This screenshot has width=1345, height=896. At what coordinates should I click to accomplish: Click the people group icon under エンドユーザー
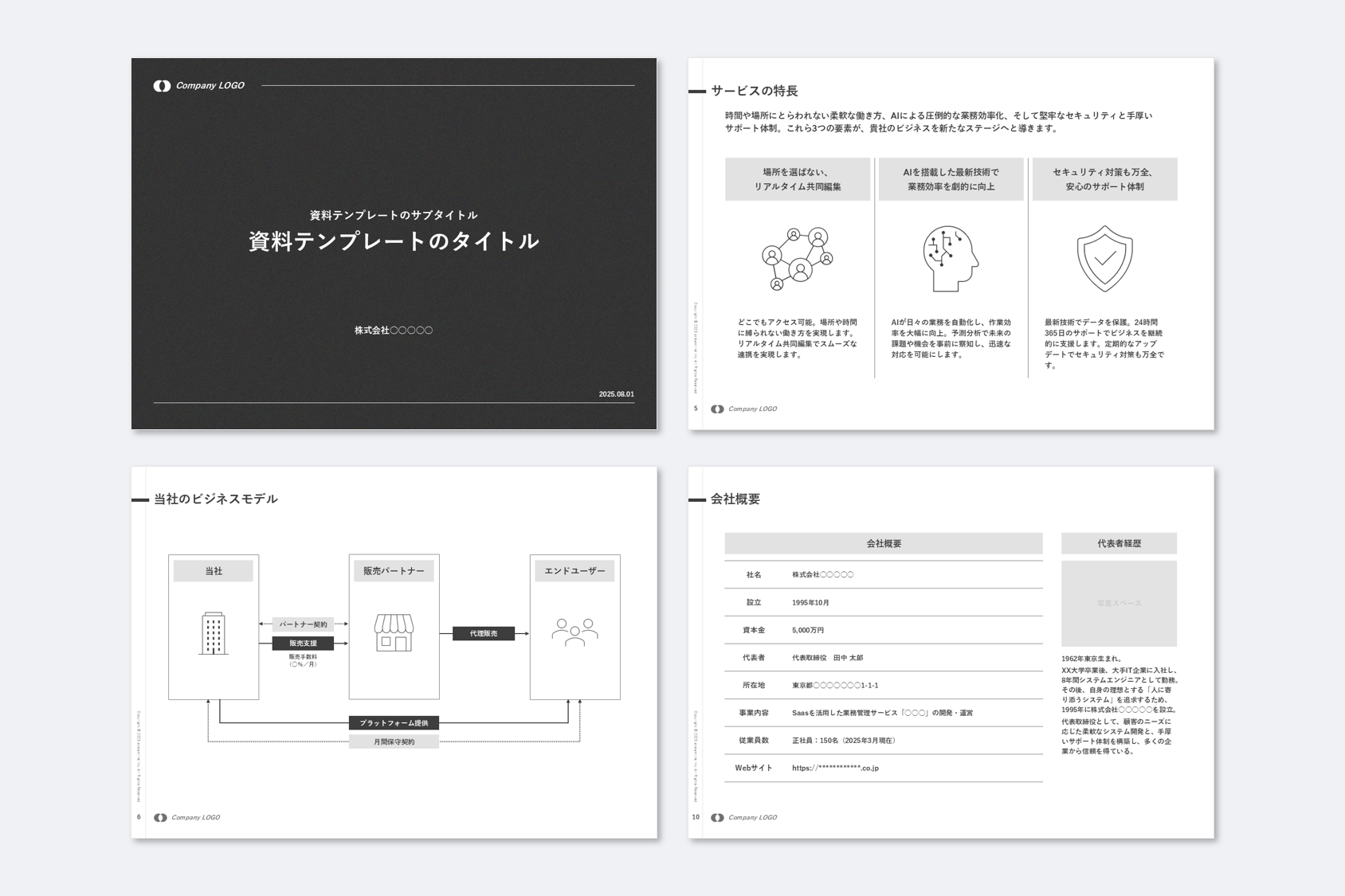coord(574,632)
